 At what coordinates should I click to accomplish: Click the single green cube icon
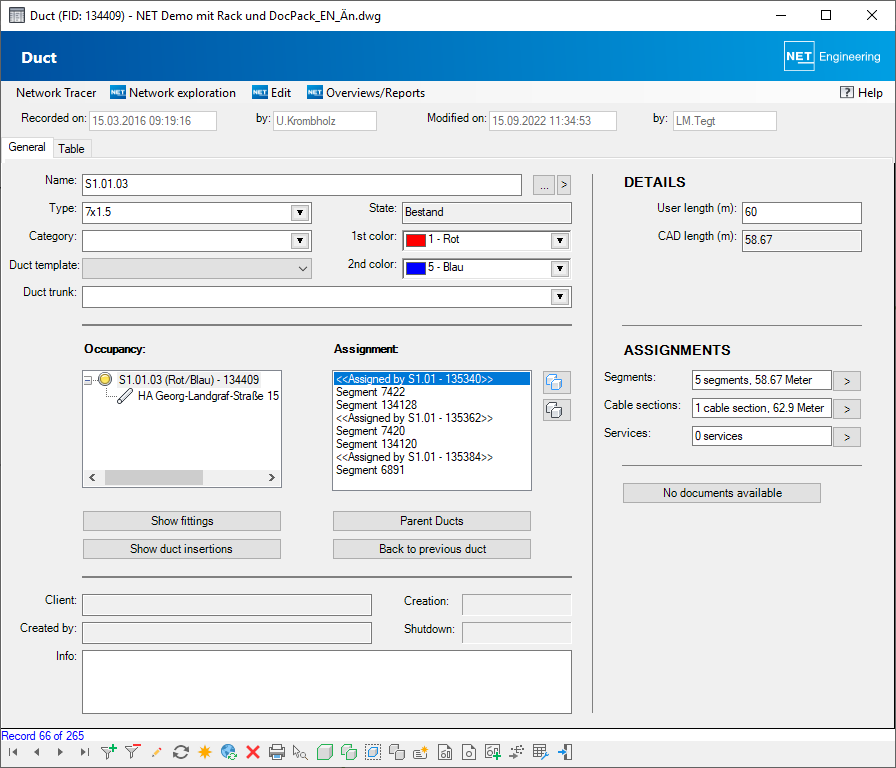(x=325, y=752)
